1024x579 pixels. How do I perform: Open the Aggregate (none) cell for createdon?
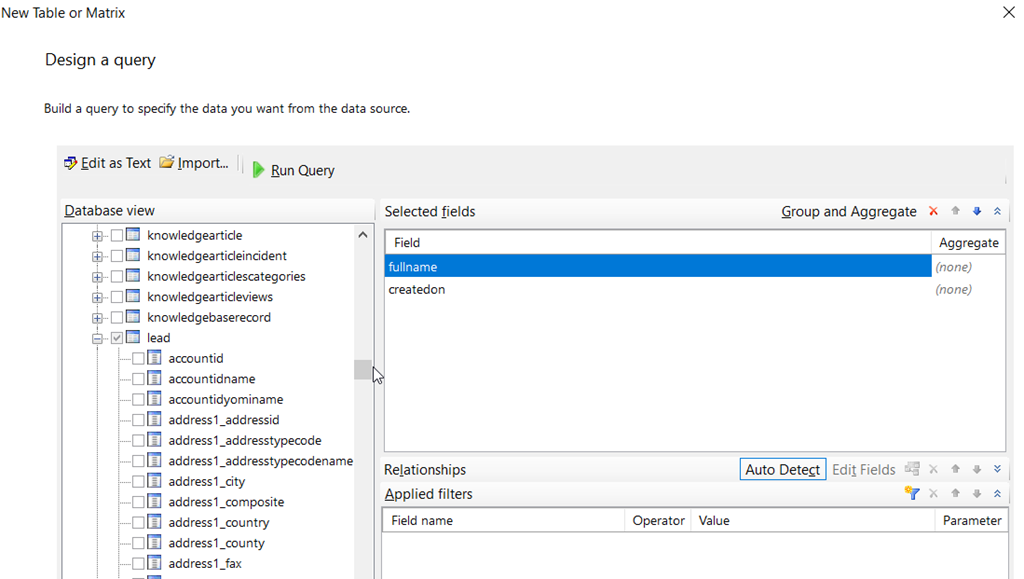coord(968,289)
